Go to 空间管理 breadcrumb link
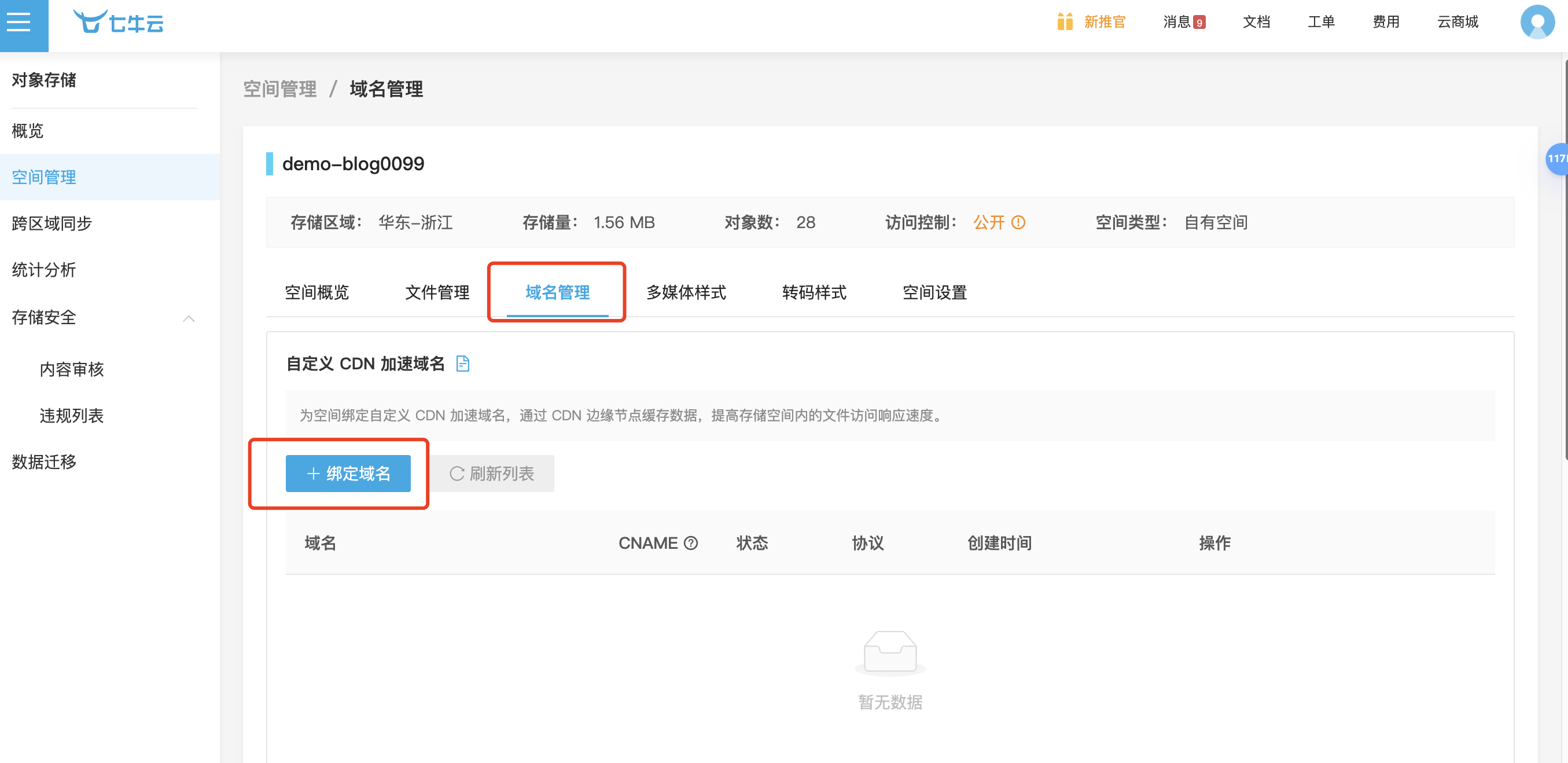 [279, 89]
